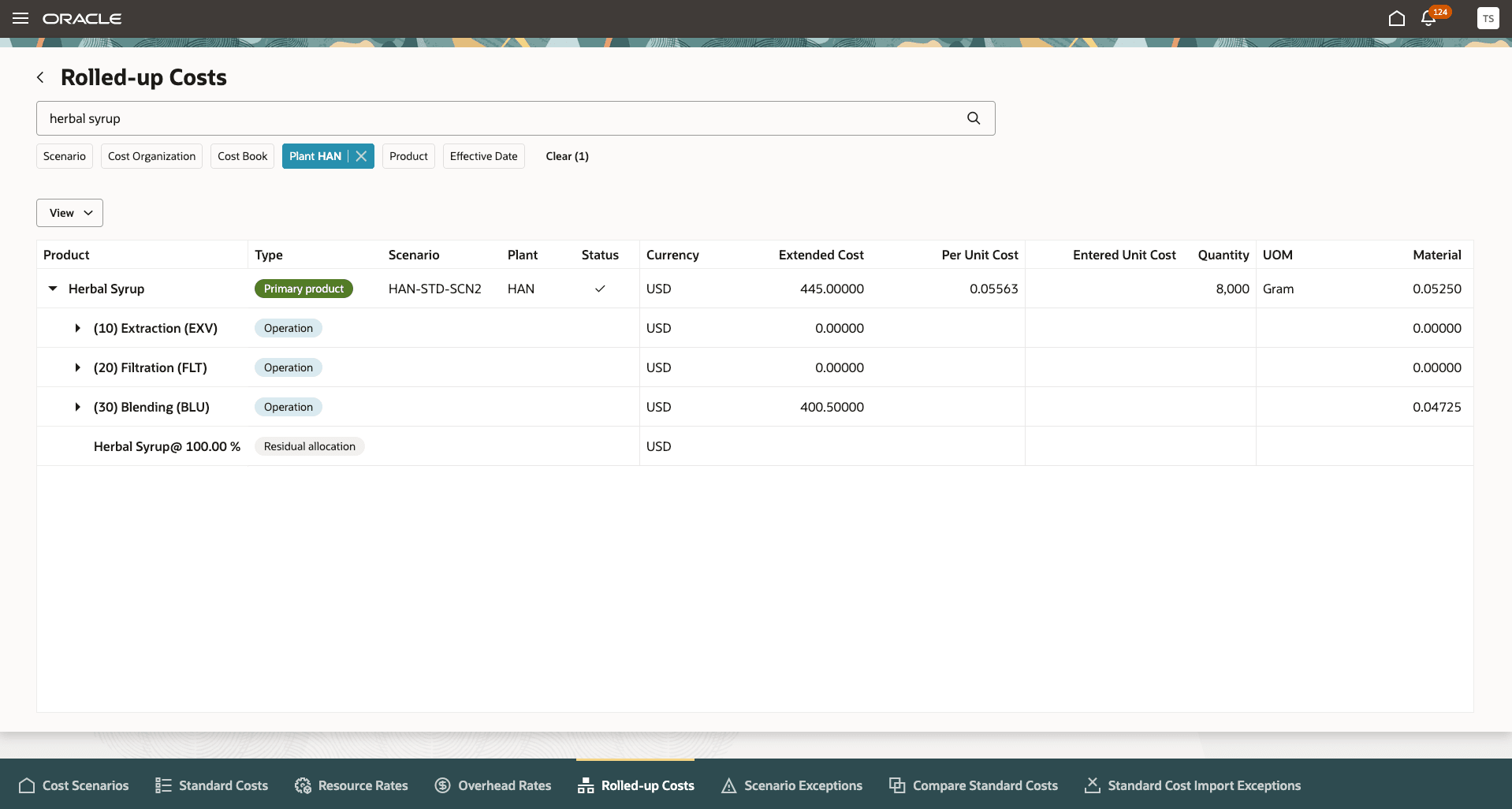Go to the home page icon
The width and height of the screenshot is (1512, 809).
[x=1396, y=18]
